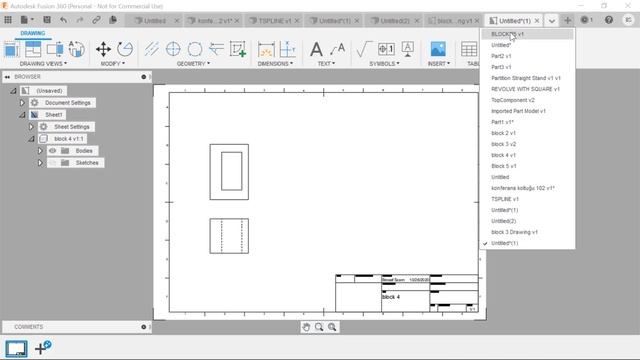Select the Centerline tool
The height and width of the screenshot is (360, 640).
[x=151, y=49]
